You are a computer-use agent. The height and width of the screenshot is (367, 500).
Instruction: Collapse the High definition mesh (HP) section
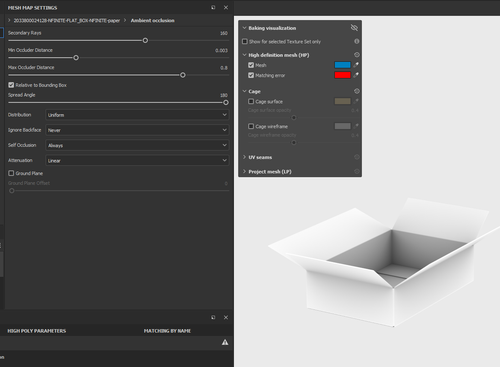coord(244,55)
